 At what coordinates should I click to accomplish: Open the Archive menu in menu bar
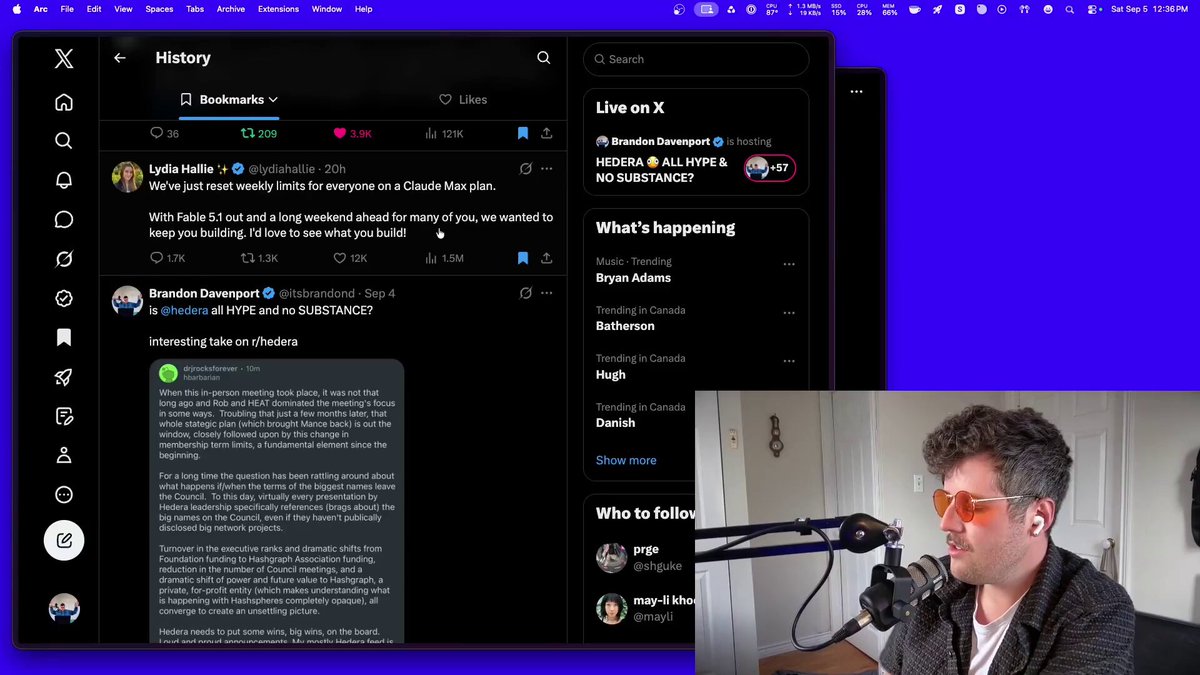[231, 9]
